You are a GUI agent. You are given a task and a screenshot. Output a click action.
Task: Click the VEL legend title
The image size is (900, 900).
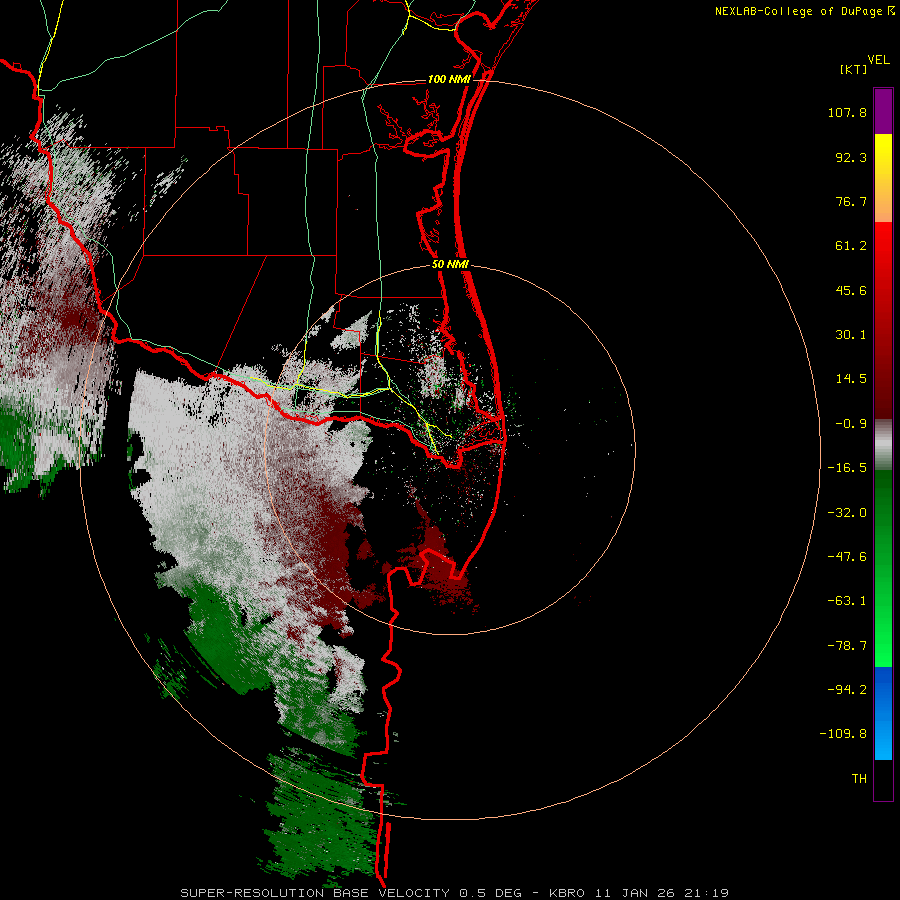878,60
